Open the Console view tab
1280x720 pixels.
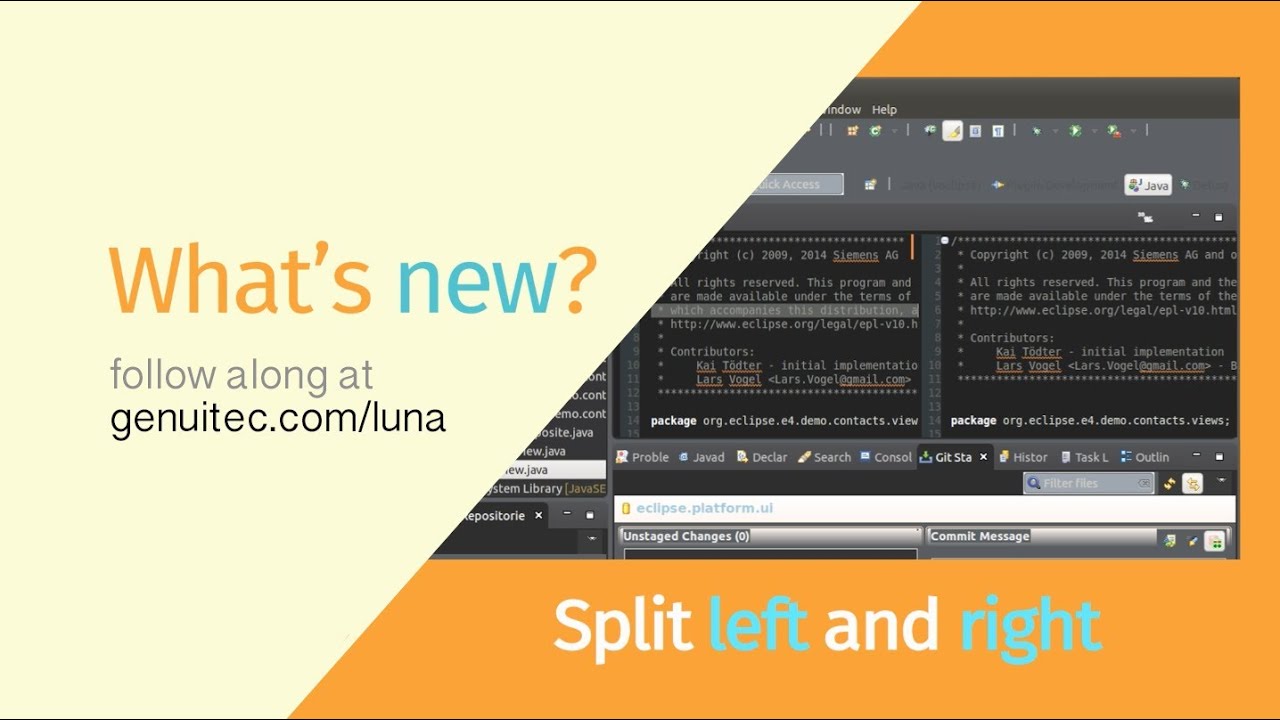pyautogui.click(x=886, y=457)
